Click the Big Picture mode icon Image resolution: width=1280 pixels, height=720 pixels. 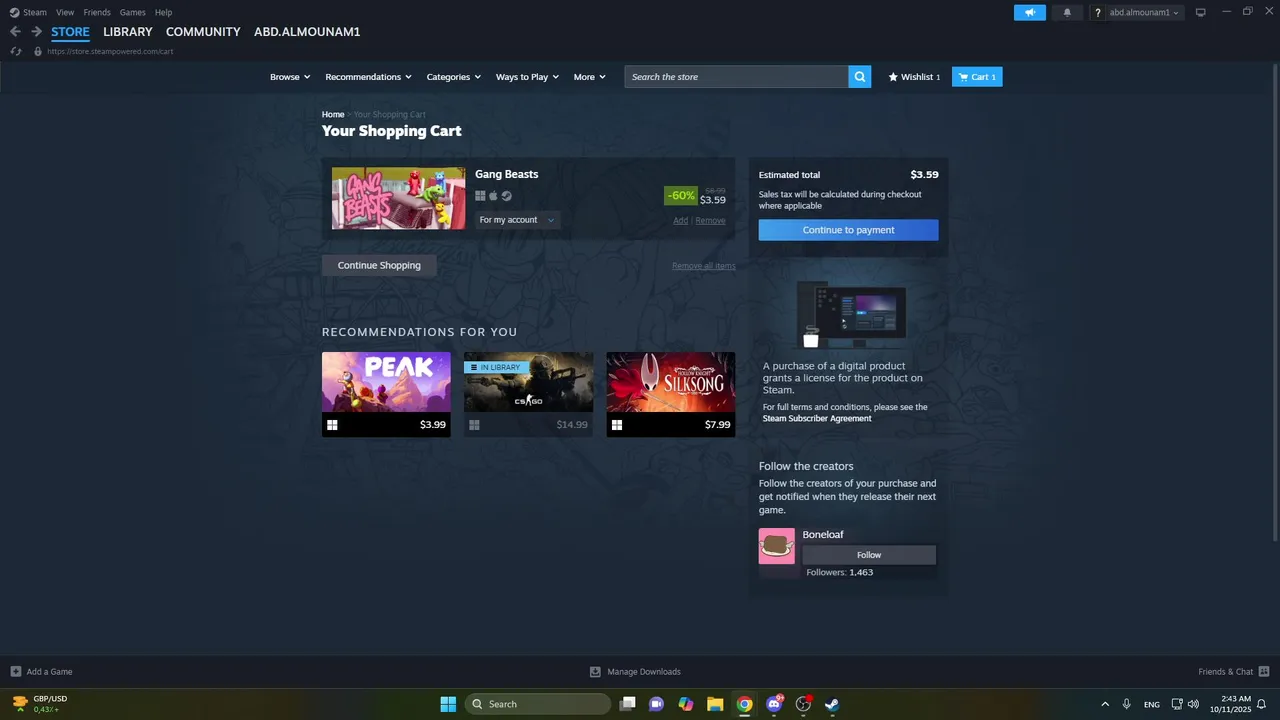coord(1201,12)
